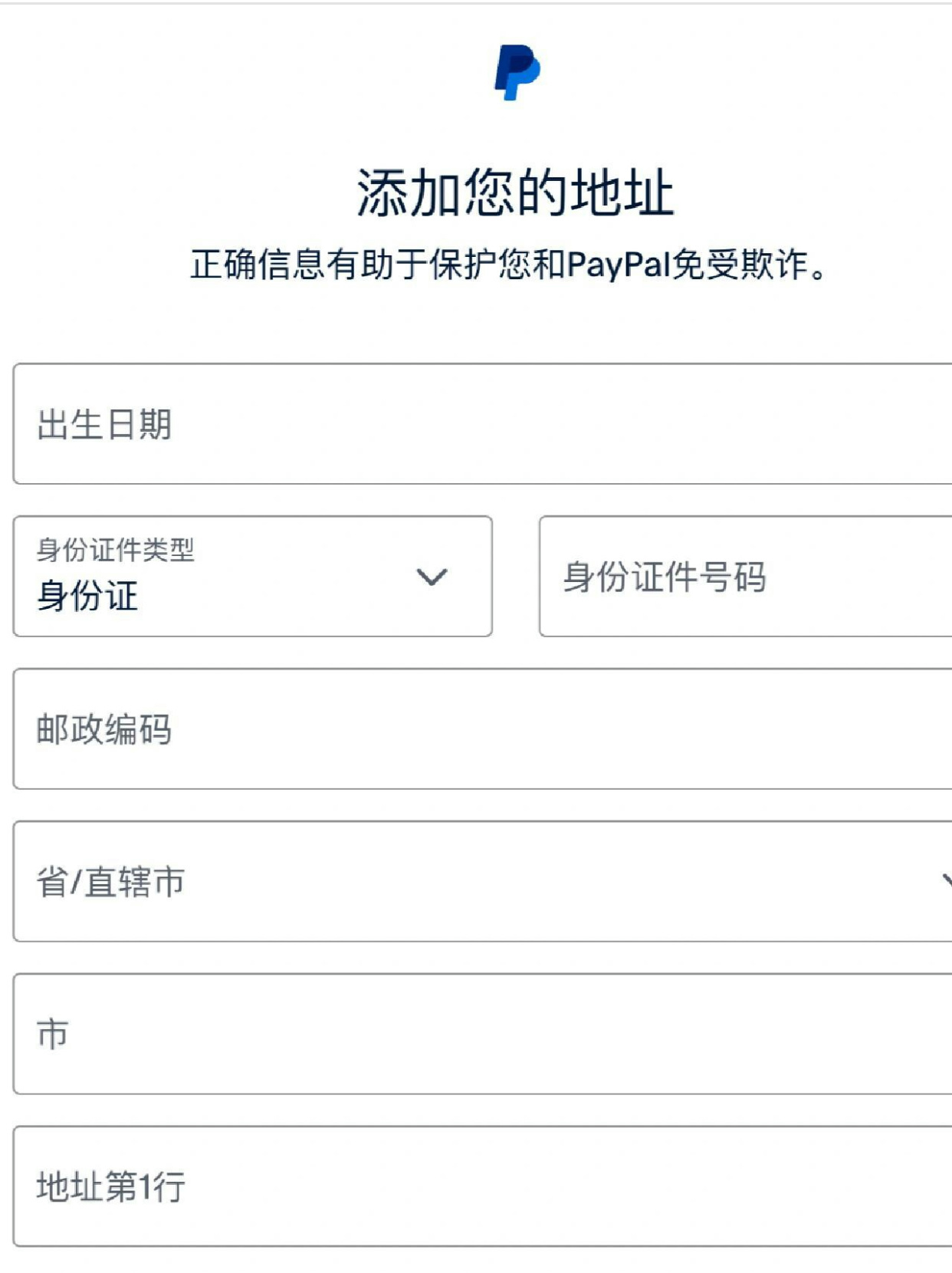Screen dimensions: 952x1273
Task: Click the chevron arrow beside 身份证
Action: 432,577
